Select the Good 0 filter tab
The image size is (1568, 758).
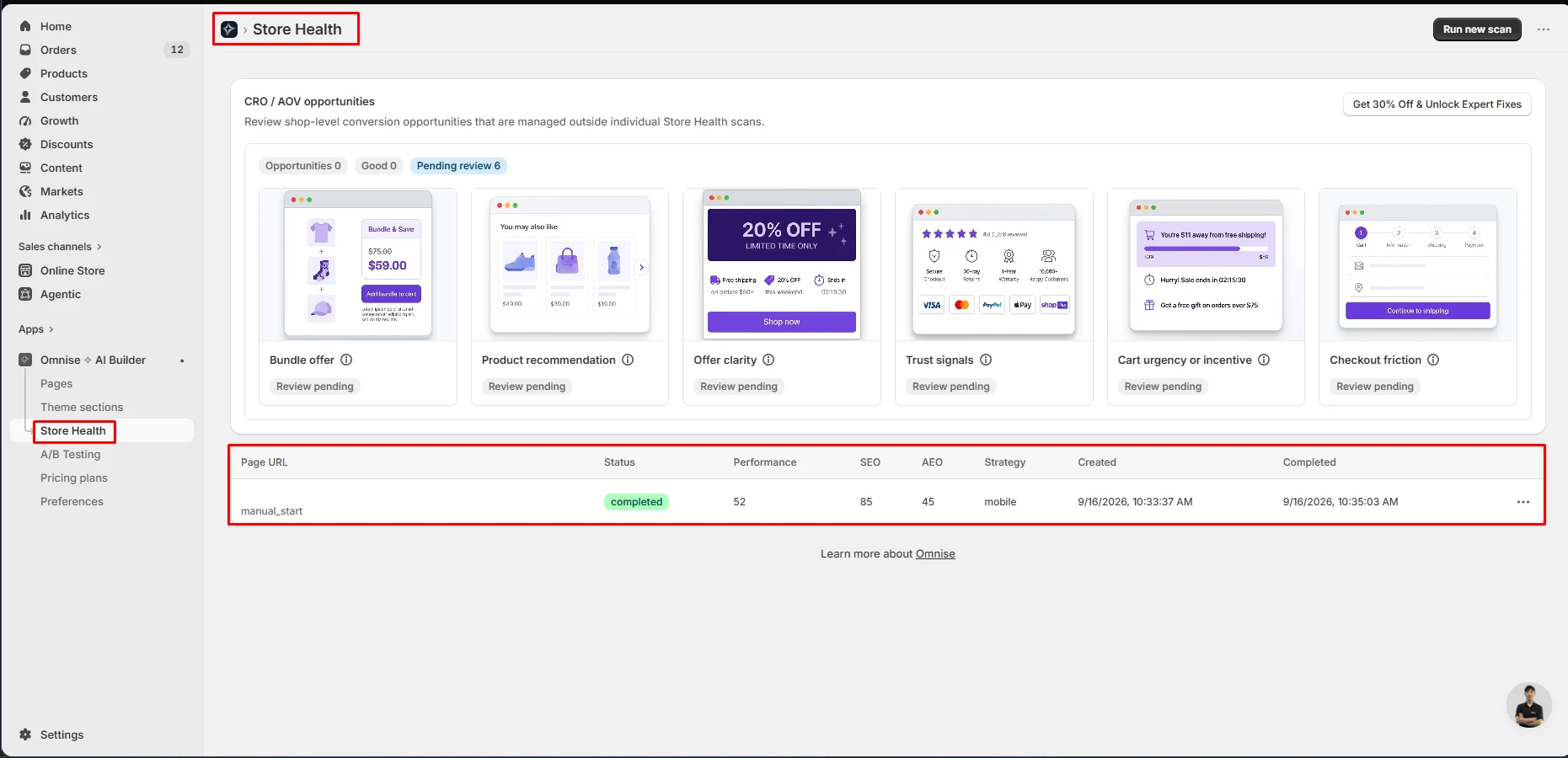(x=379, y=166)
